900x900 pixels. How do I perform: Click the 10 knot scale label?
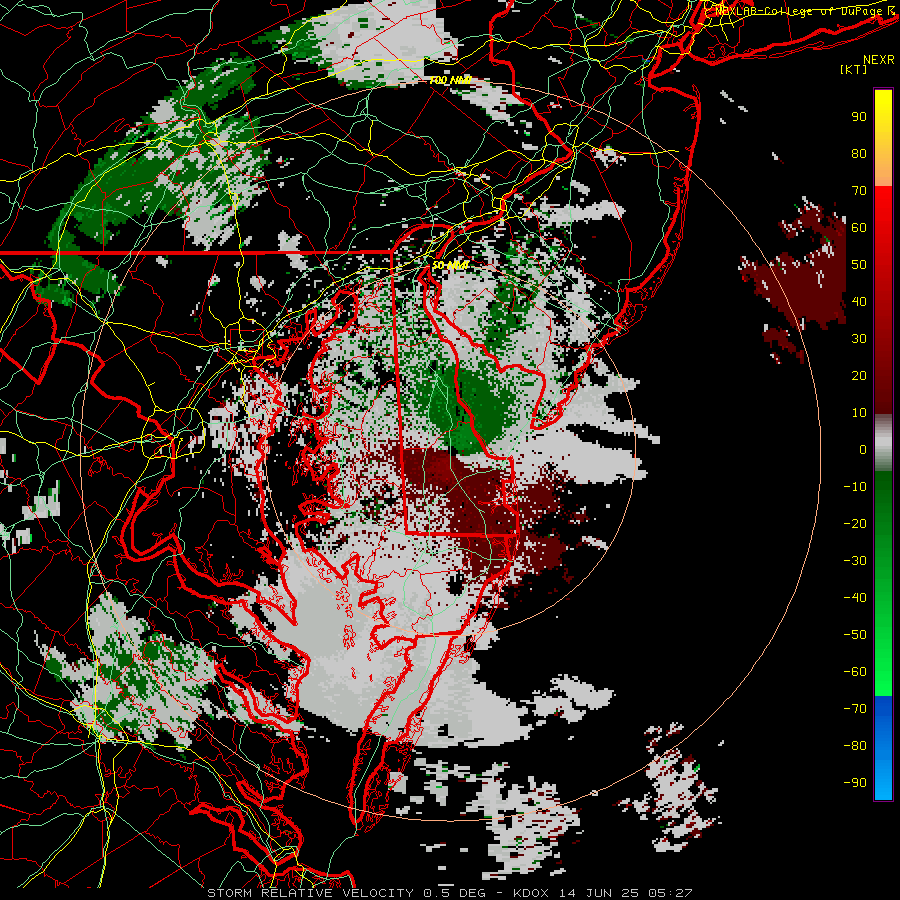[859, 413]
